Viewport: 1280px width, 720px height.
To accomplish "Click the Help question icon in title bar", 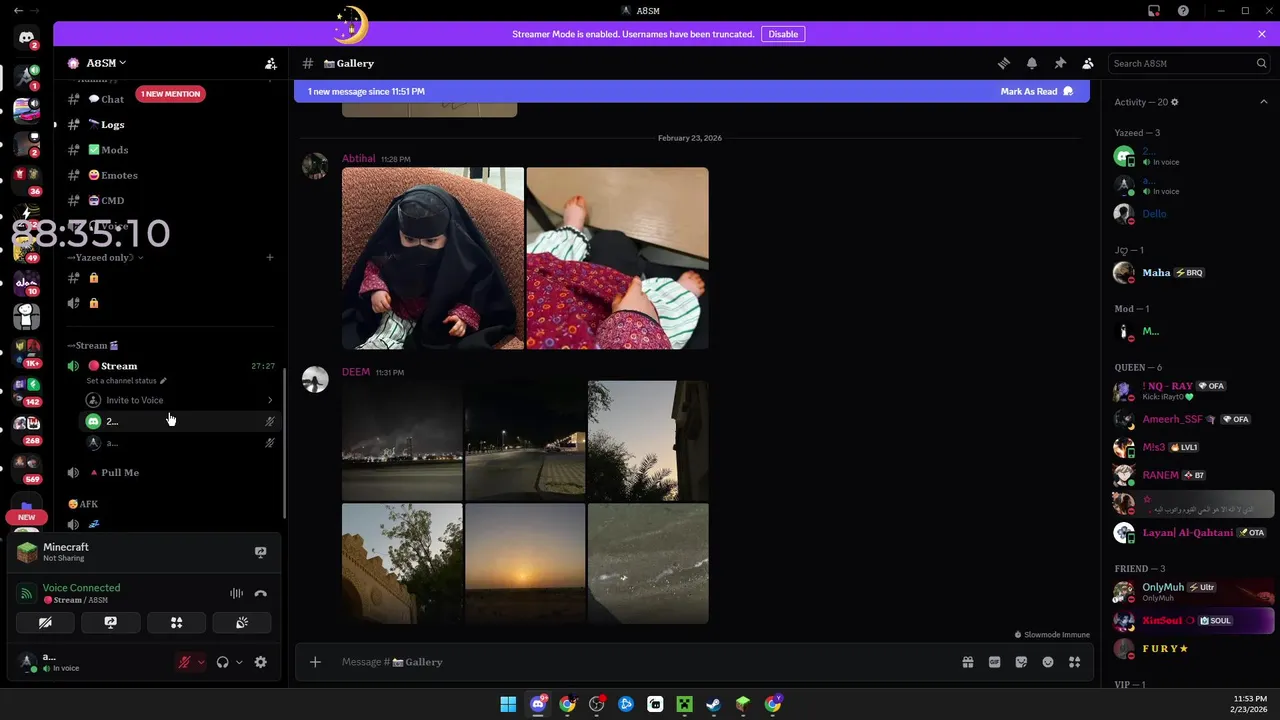I will [x=1183, y=11].
